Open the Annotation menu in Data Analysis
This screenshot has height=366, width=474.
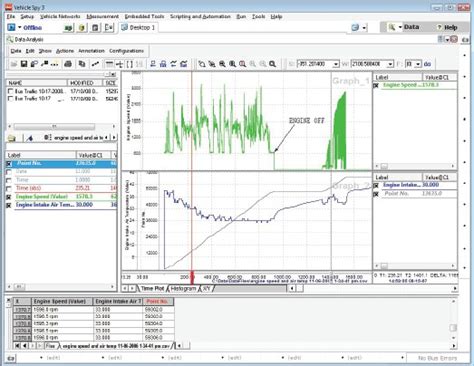(91, 51)
